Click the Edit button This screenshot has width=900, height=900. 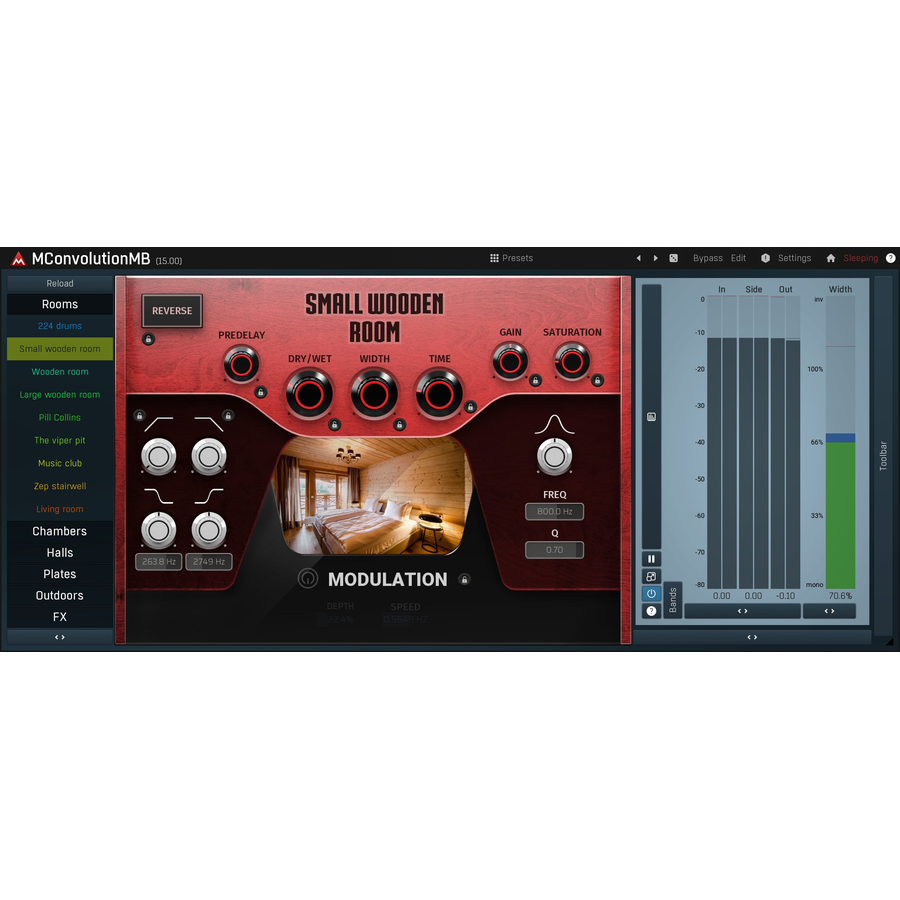point(738,258)
